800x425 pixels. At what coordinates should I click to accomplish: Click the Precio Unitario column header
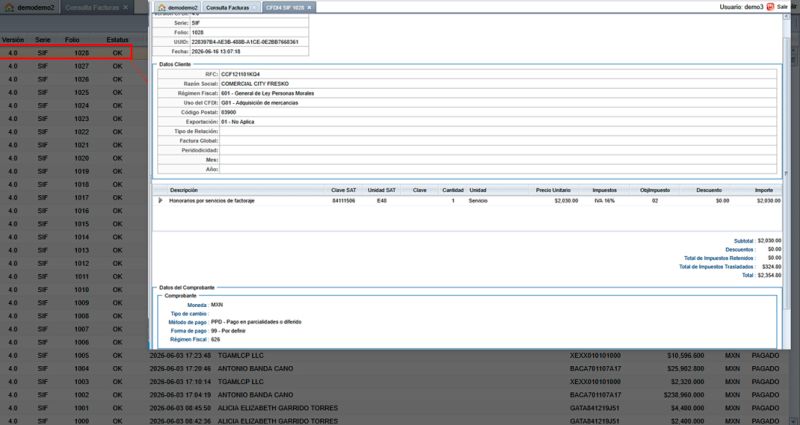coord(553,190)
